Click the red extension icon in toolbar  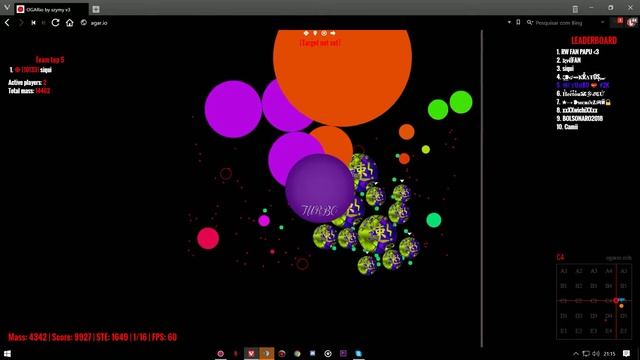point(620,21)
